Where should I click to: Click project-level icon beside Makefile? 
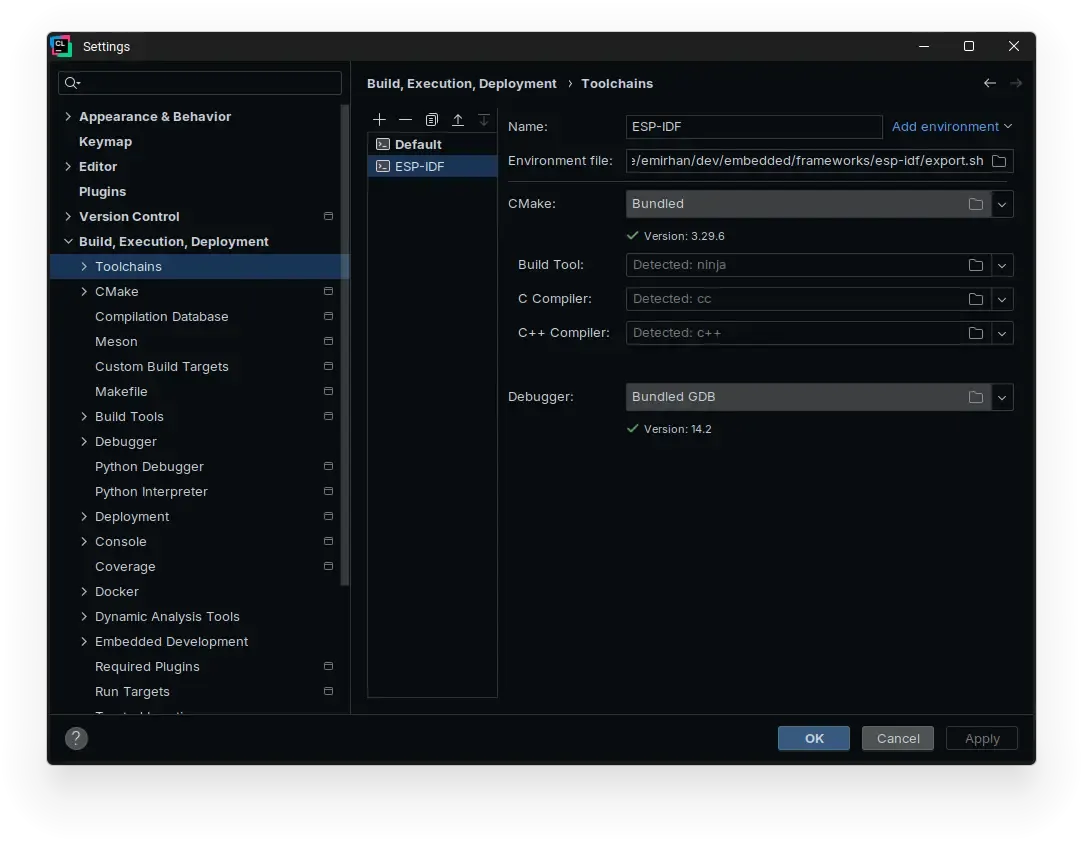pos(328,392)
